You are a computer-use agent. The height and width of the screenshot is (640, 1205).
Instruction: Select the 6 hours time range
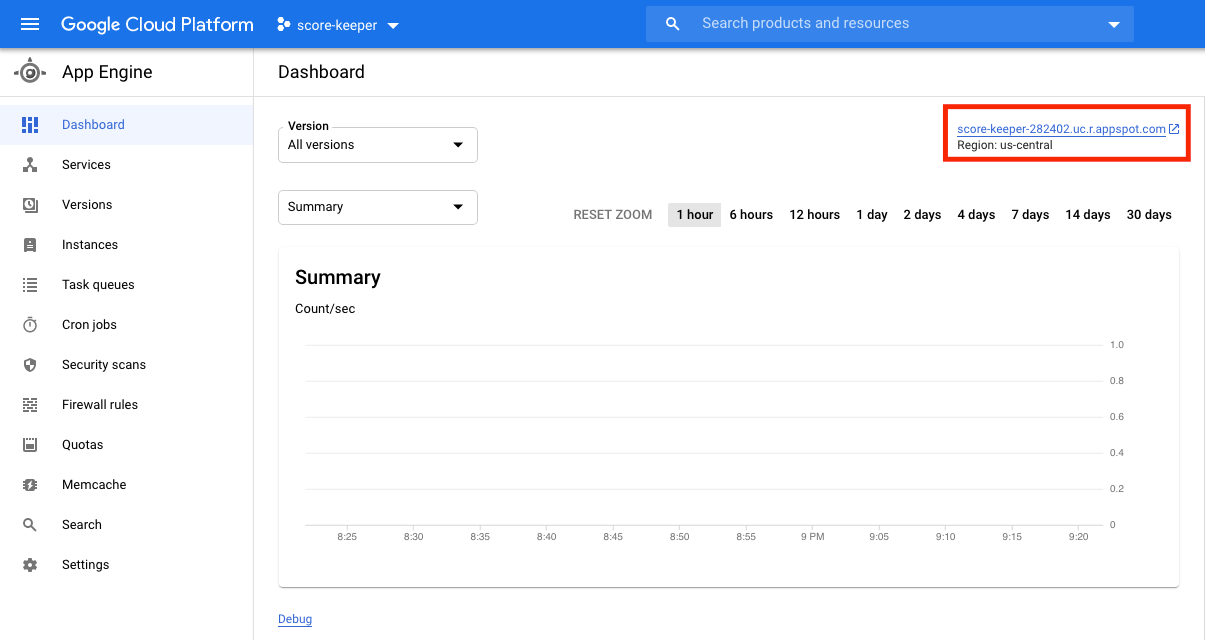tap(751, 215)
